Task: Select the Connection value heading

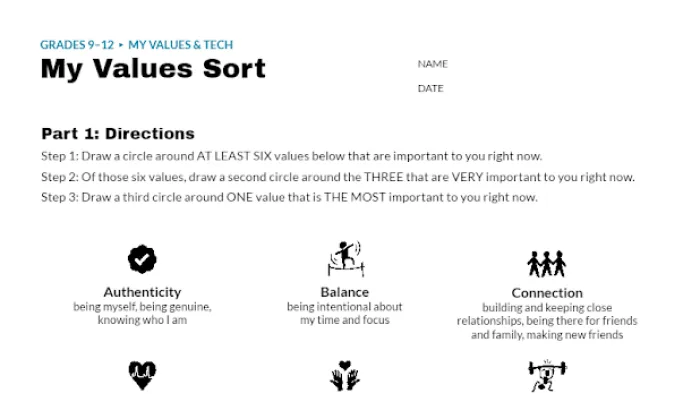Action: click(547, 293)
